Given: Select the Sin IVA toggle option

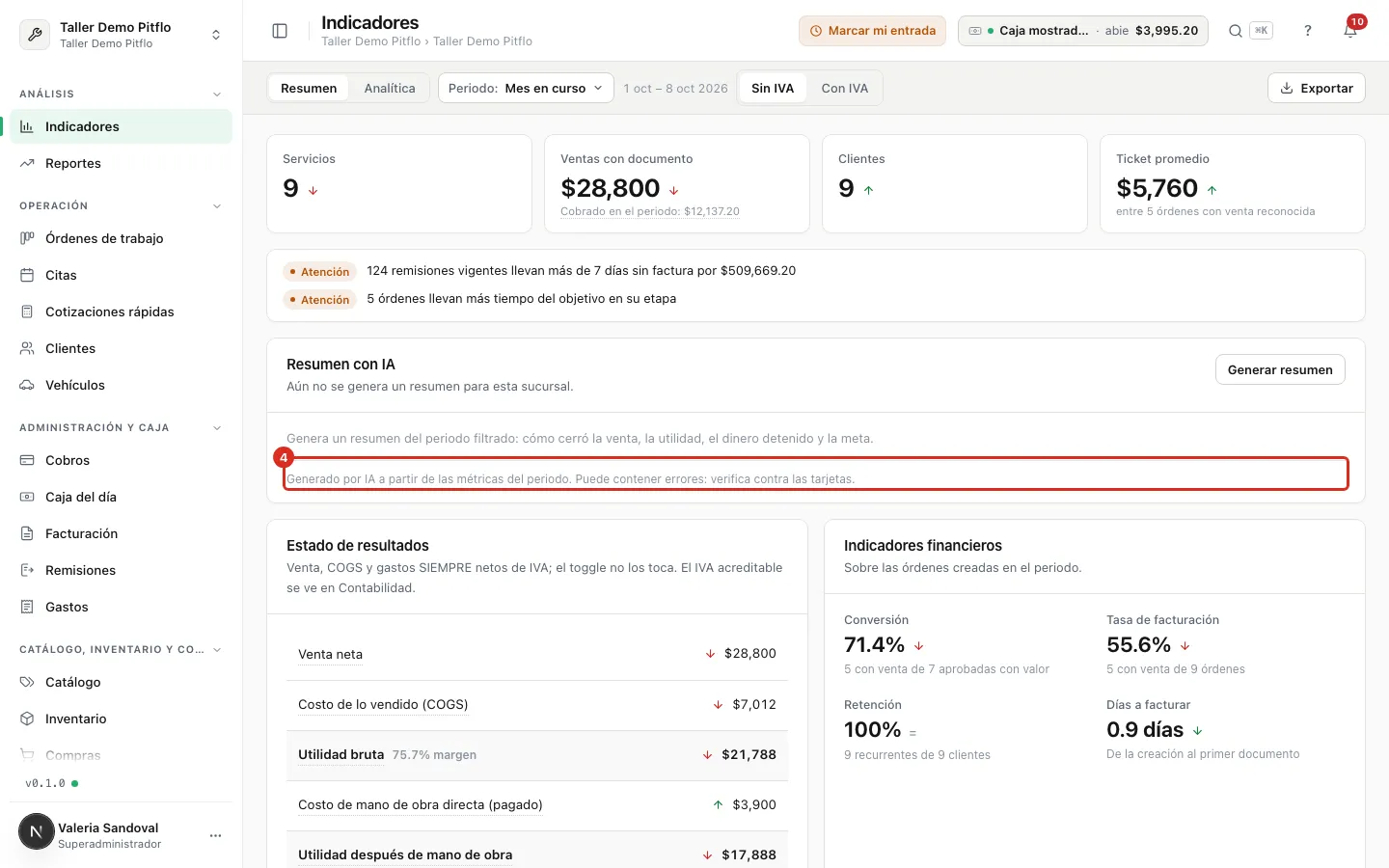Looking at the screenshot, I should tap(773, 88).
